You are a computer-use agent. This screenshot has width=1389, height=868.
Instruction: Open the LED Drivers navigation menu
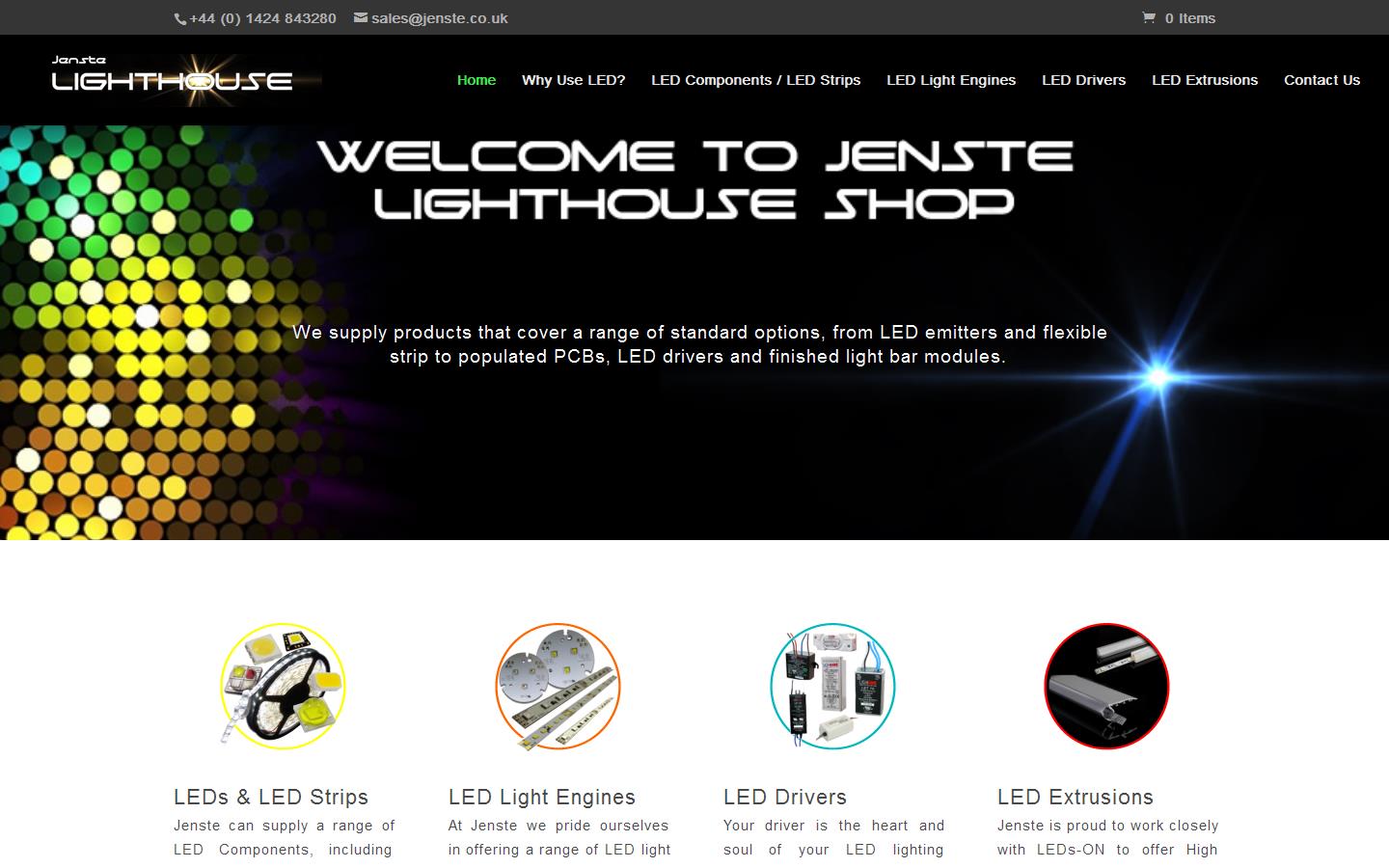pos(1083,80)
